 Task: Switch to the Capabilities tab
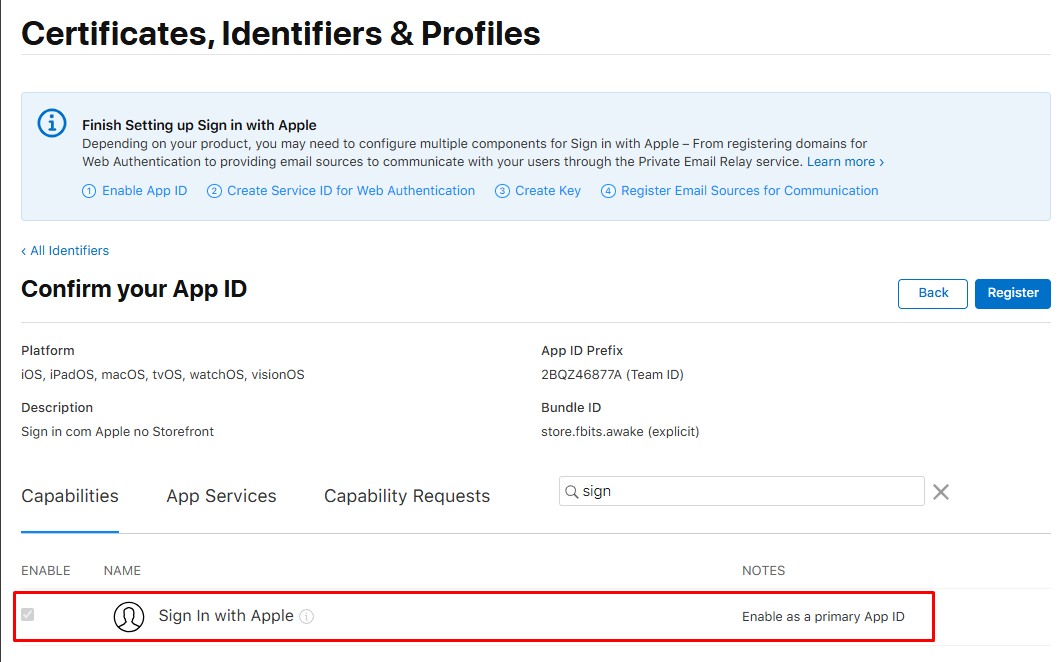70,496
